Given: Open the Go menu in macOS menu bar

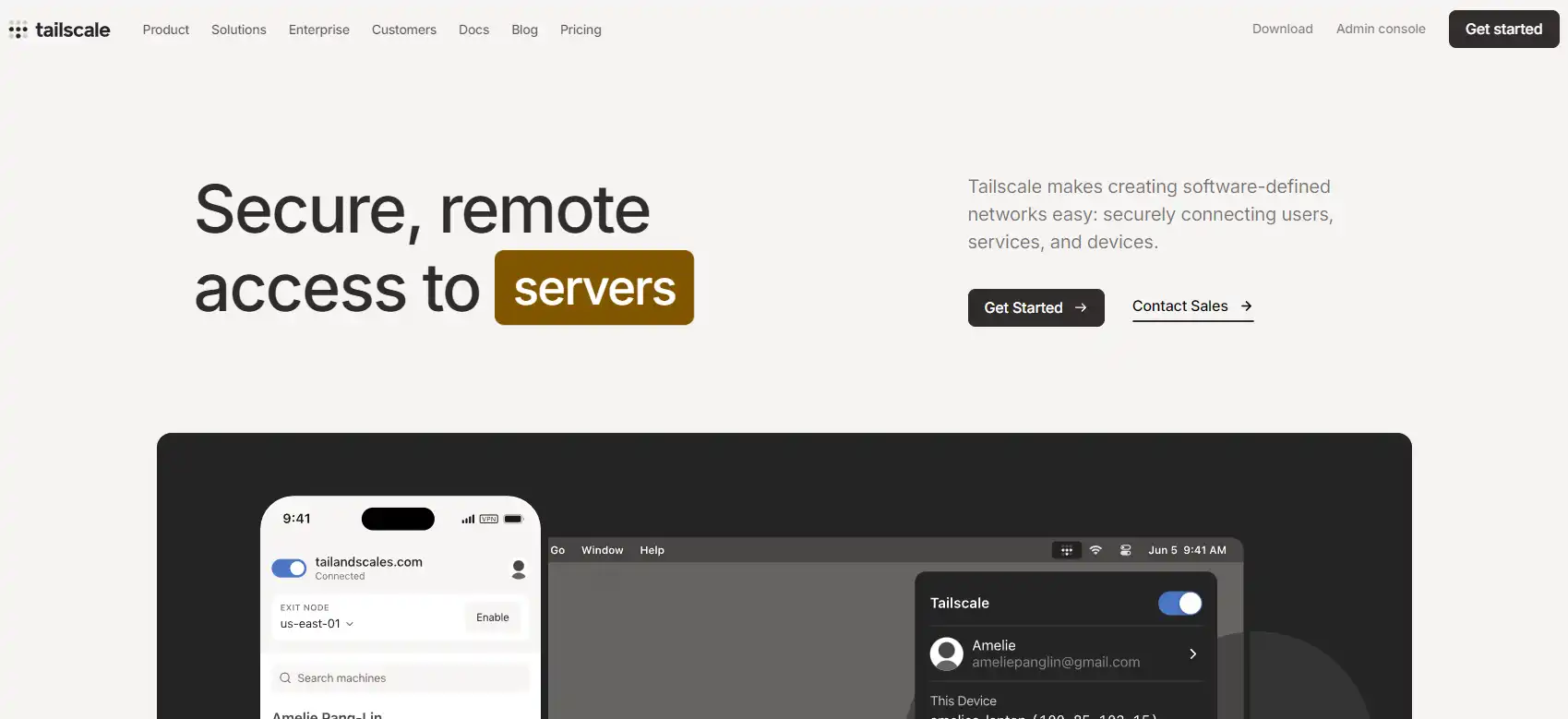Looking at the screenshot, I should click(x=557, y=550).
